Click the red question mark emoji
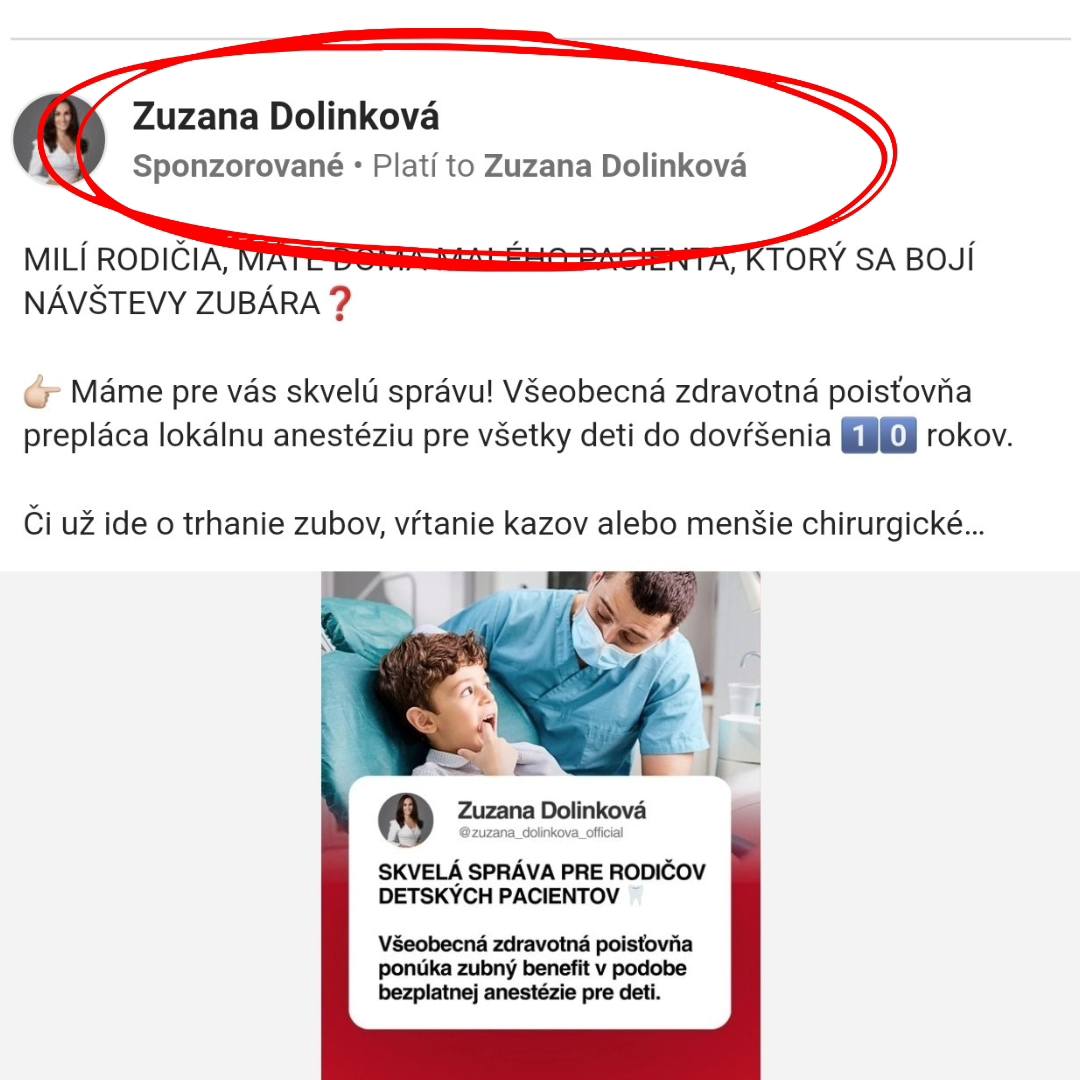 pos(340,304)
